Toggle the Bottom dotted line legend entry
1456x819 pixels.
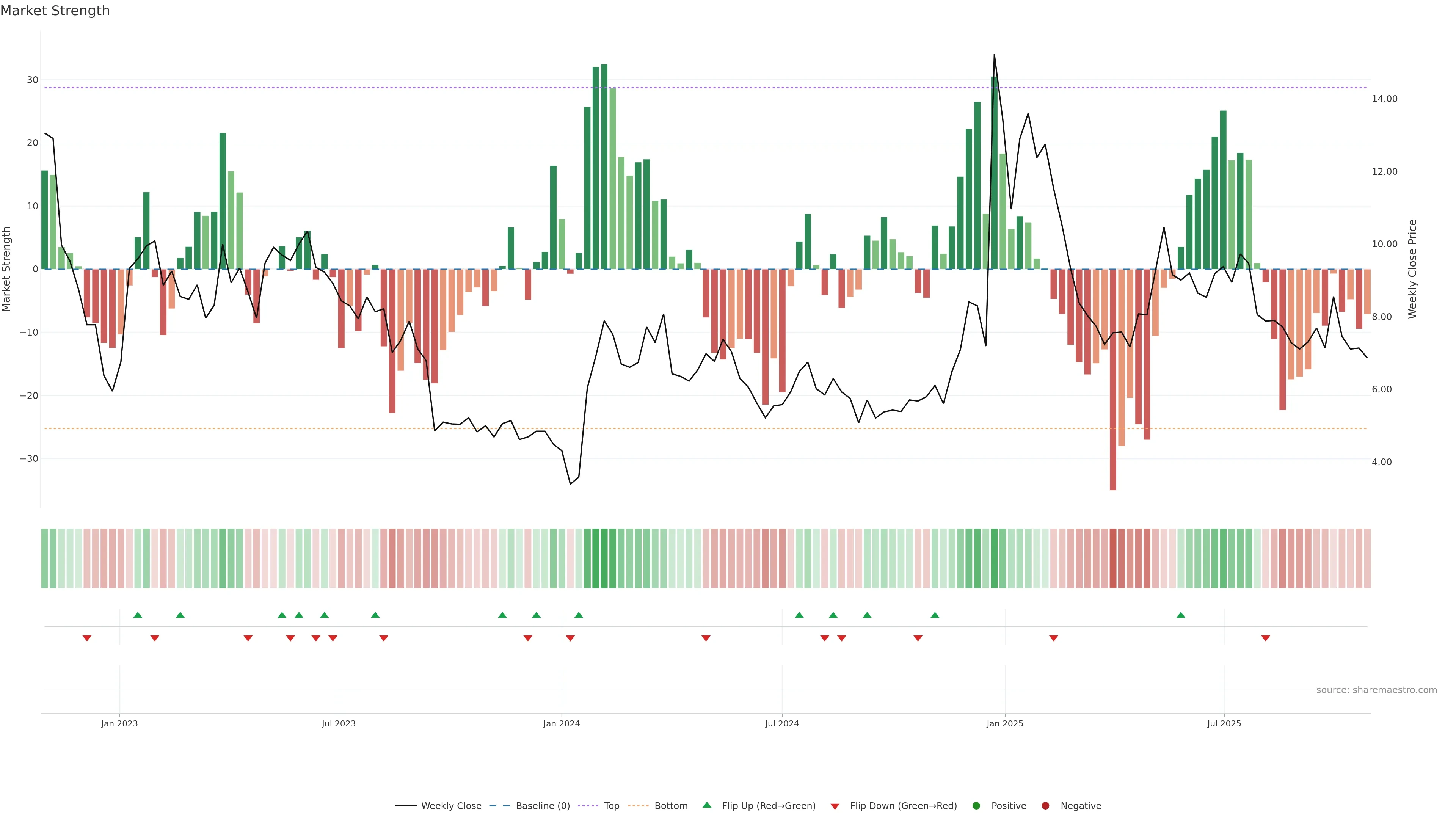pos(658,806)
